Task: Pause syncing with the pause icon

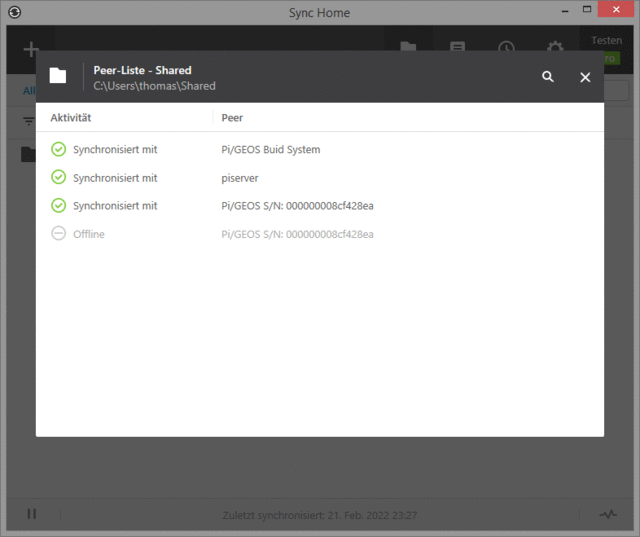Action: (32, 514)
